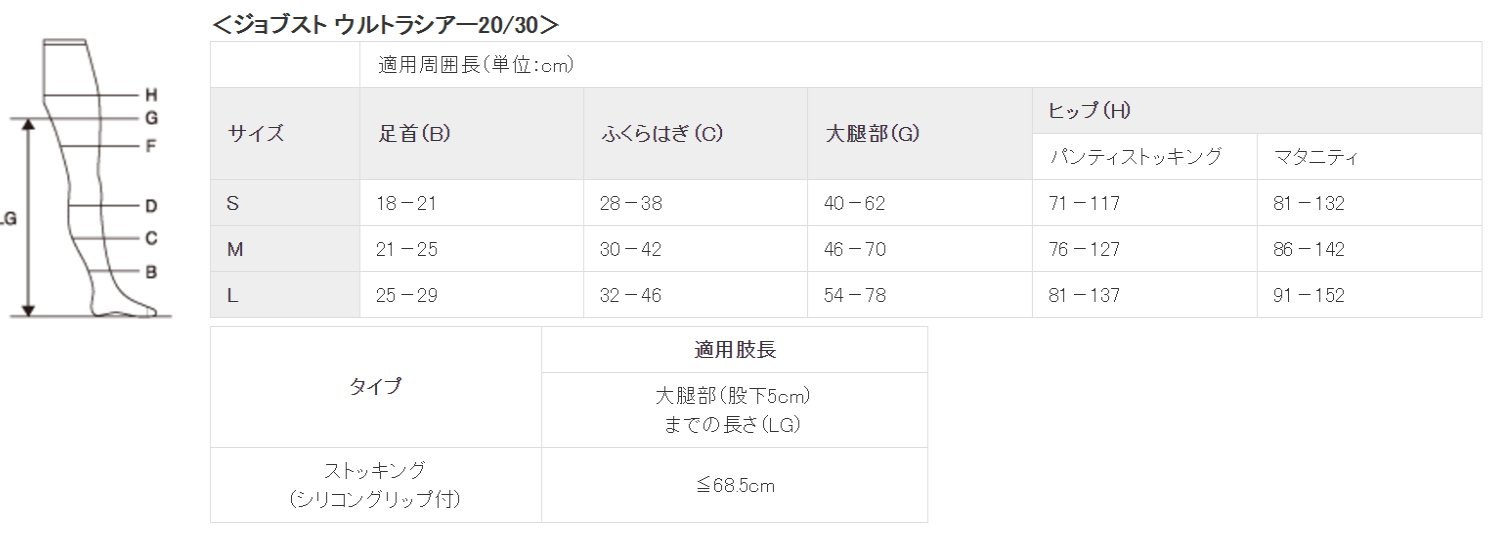Click the 91-152 maternity hip cell

click(1308, 296)
